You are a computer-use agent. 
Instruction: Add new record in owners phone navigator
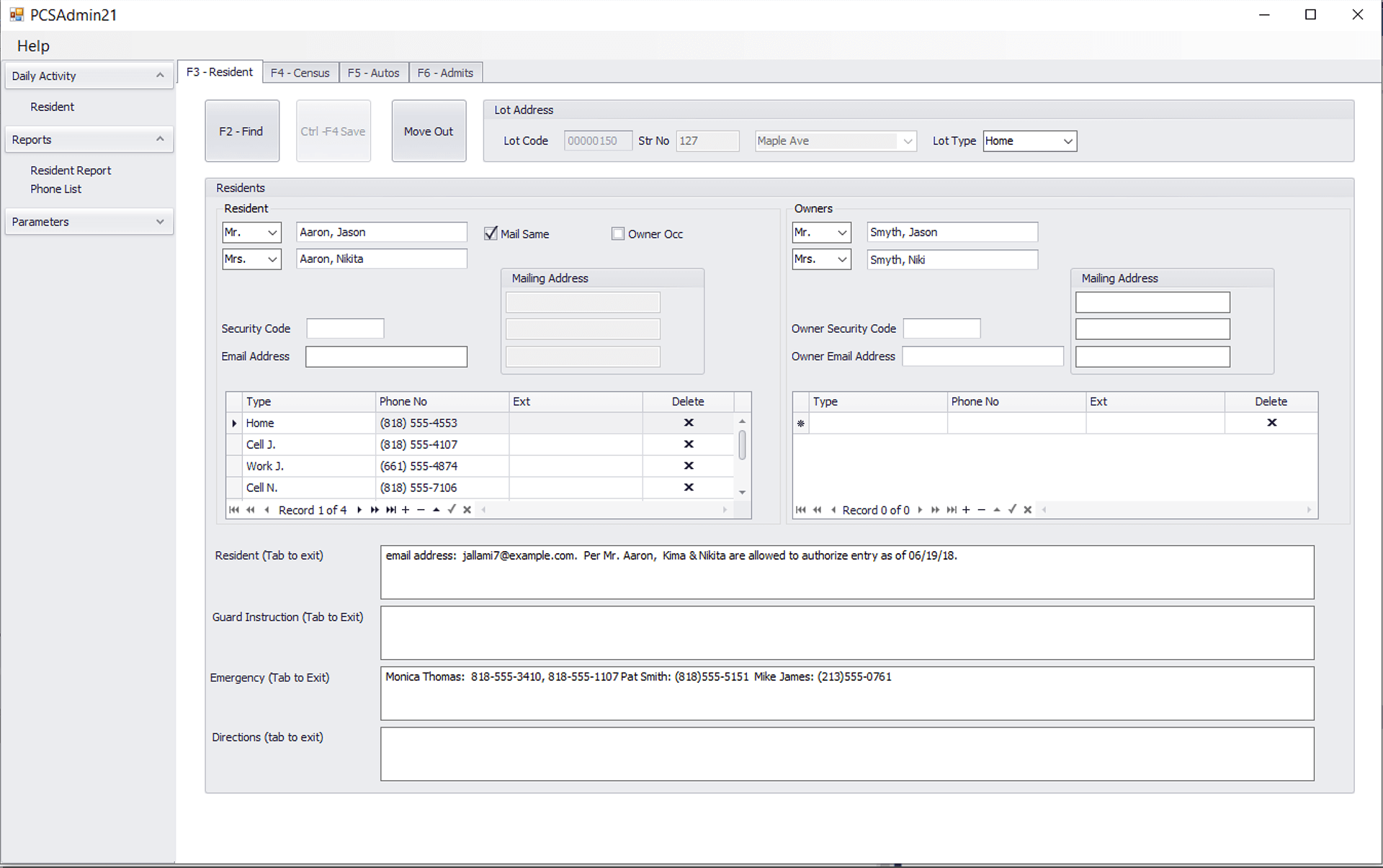click(x=966, y=510)
